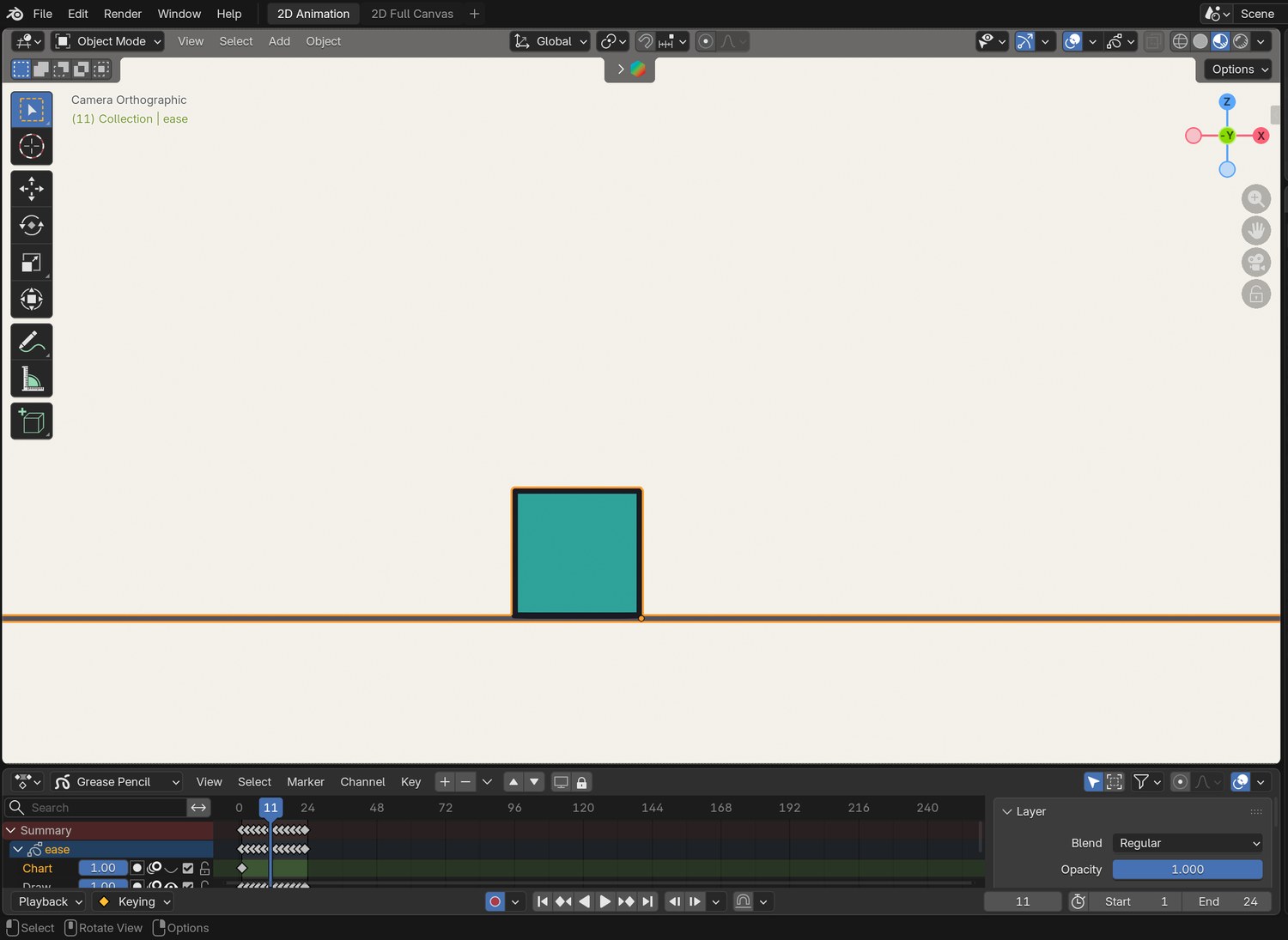
Task: Open the Marker menu in the timeline
Action: pos(306,782)
